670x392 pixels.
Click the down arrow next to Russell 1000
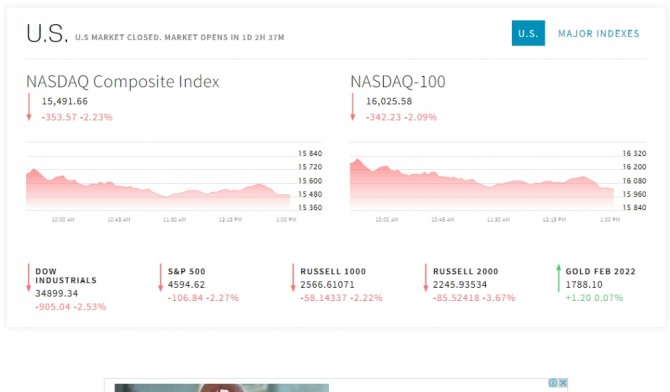(x=293, y=277)
